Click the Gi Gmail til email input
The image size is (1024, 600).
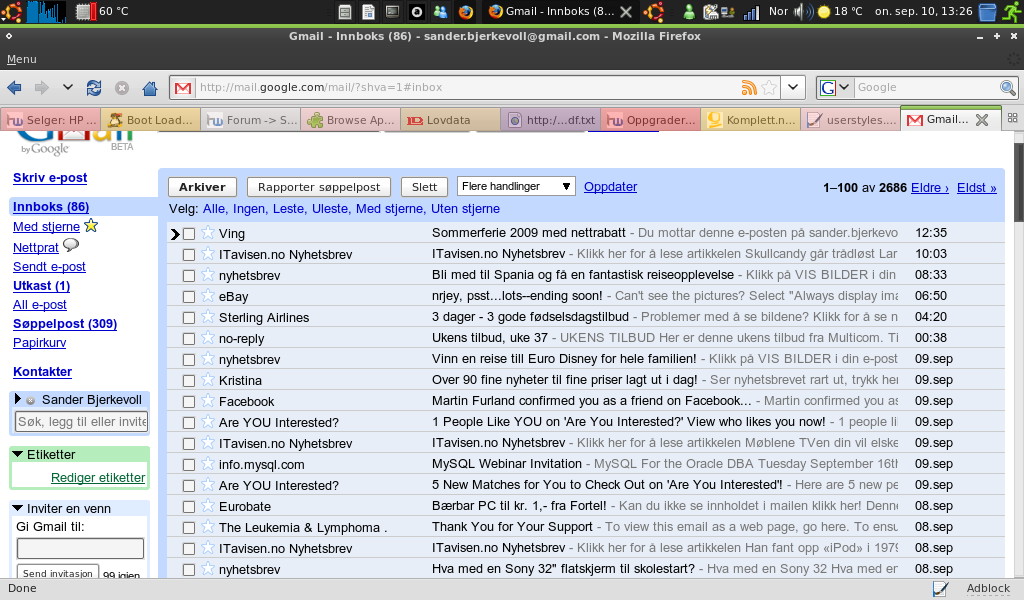point(80,548)
